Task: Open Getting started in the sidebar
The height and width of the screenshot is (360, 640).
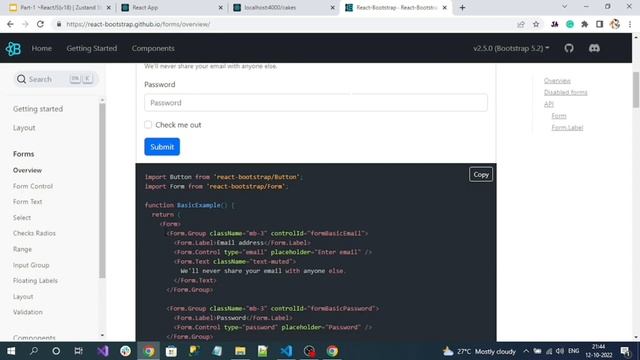Action: point(38,109)
